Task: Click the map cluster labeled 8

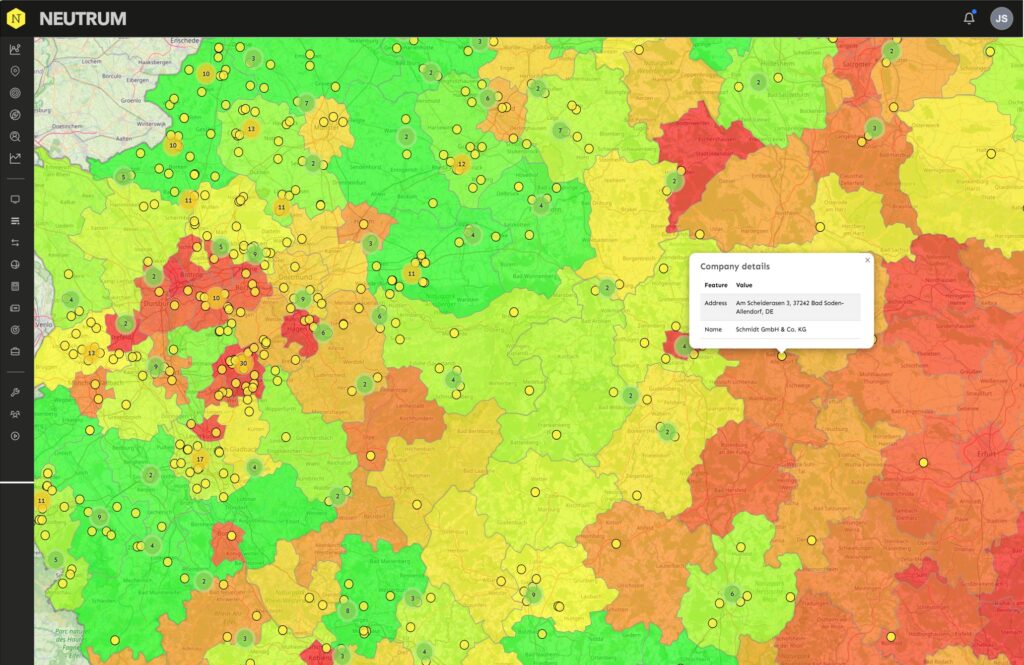Action: pyautogui.click(x=347, y=611)
